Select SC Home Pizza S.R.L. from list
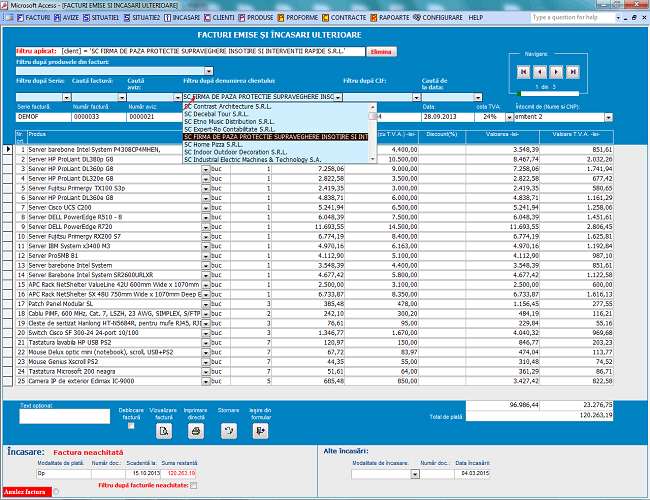The width and height of the screenshot is (650, 500). point(276,145)
